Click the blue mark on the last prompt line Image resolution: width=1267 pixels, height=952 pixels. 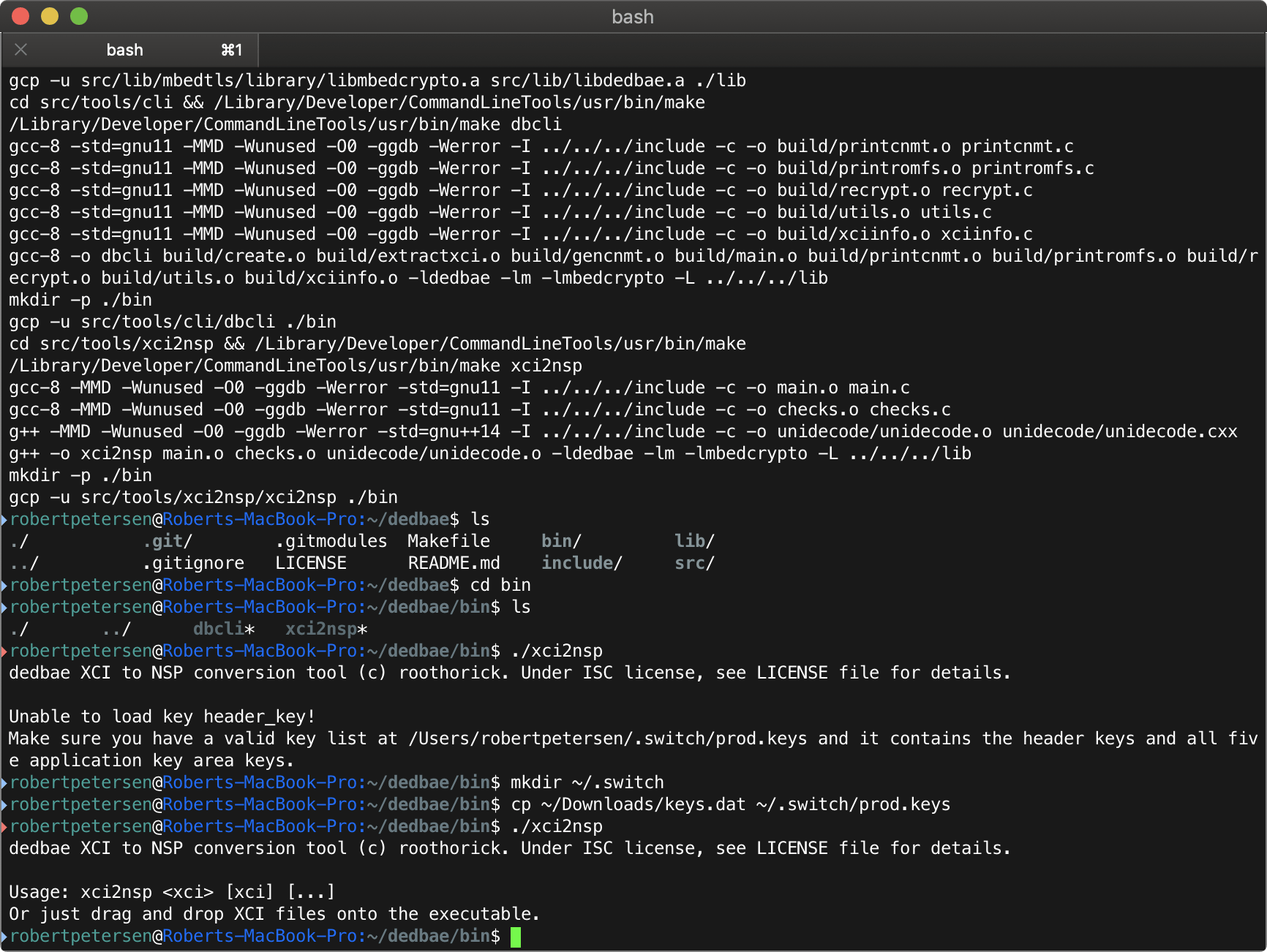(4, 937)
